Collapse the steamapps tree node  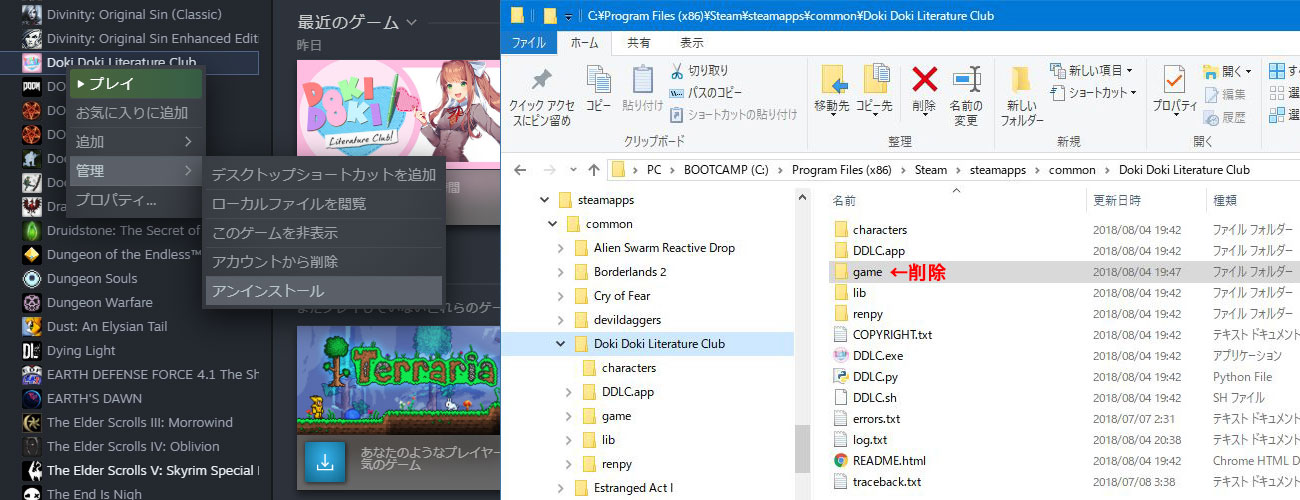545,200
